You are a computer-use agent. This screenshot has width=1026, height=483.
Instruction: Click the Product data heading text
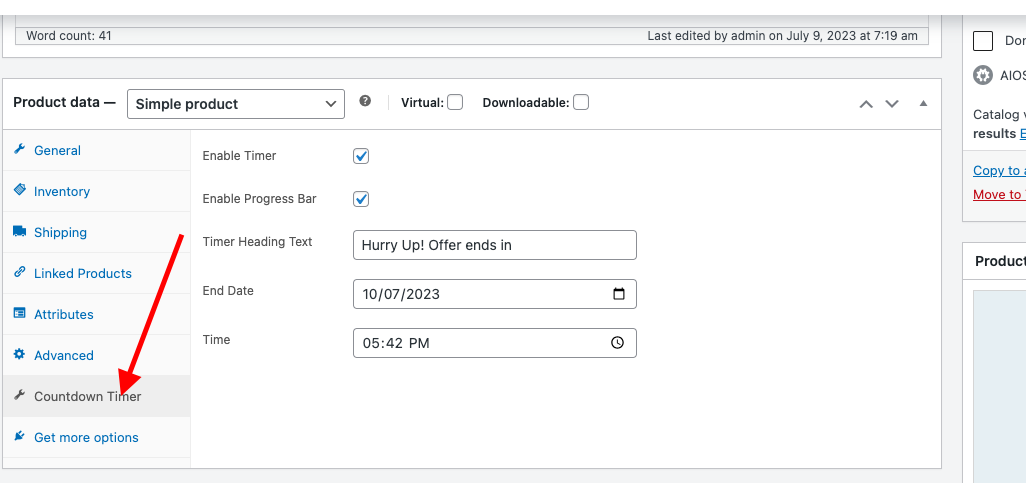coord(64,103)
